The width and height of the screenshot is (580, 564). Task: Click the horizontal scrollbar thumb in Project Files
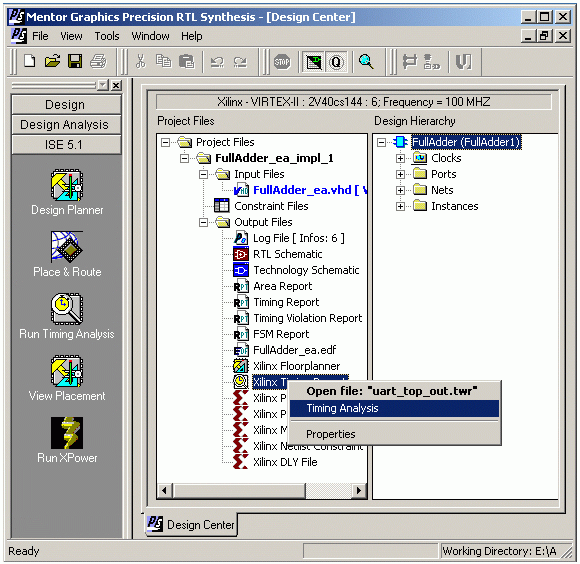click(x=238, y=491)
